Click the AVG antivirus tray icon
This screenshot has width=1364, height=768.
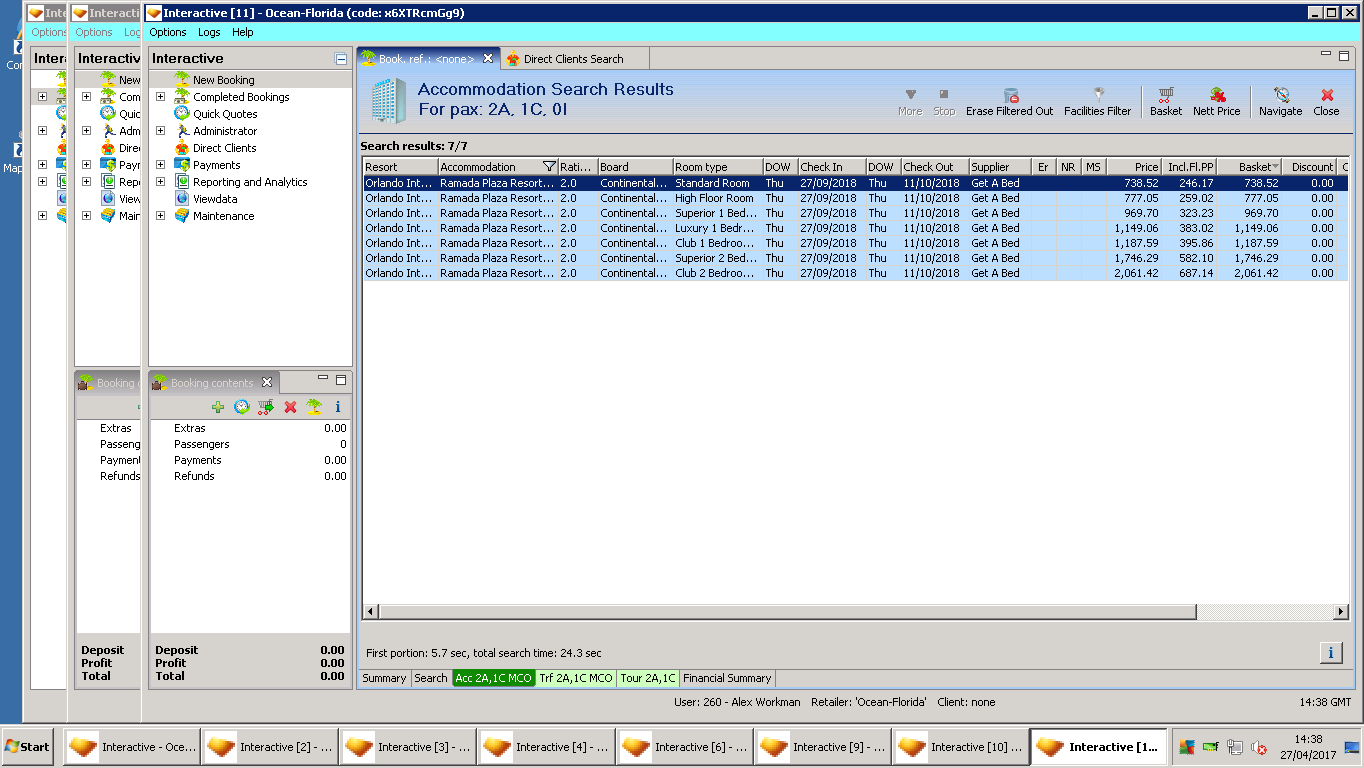tap(1187, 747)
